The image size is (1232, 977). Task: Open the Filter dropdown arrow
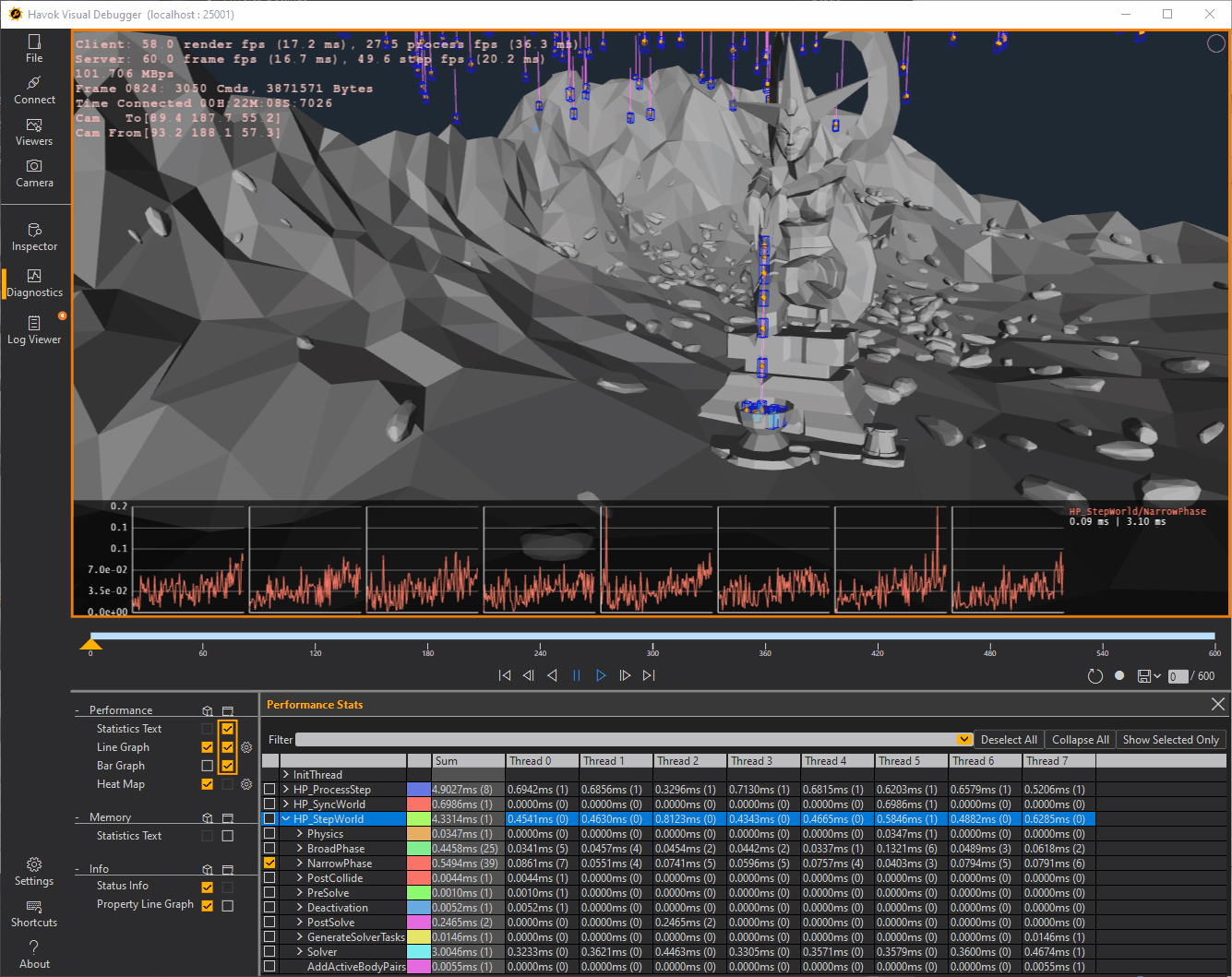tap(964, 740)
